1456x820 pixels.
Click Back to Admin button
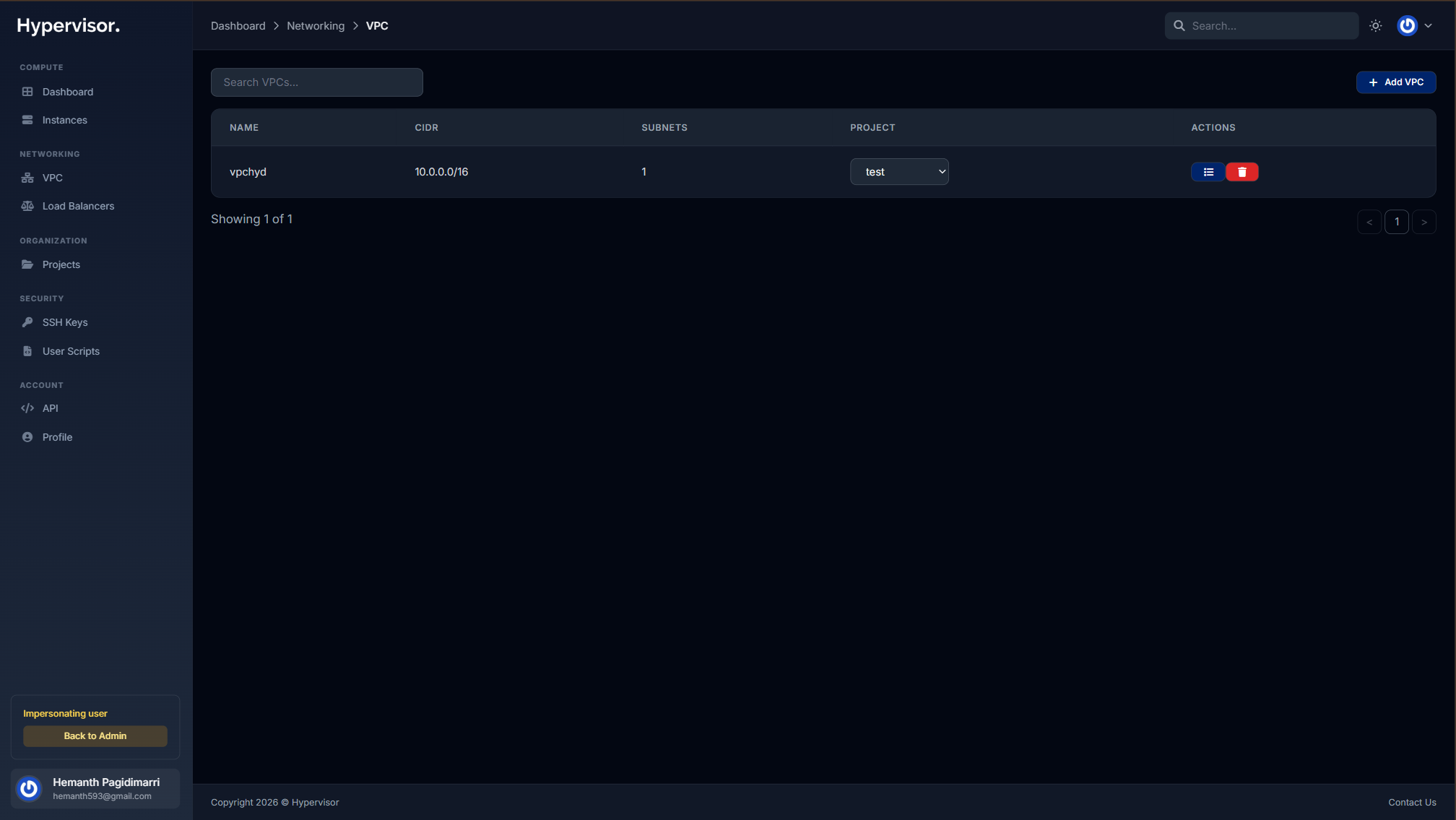pyautogui.click(x=95, y=735)
